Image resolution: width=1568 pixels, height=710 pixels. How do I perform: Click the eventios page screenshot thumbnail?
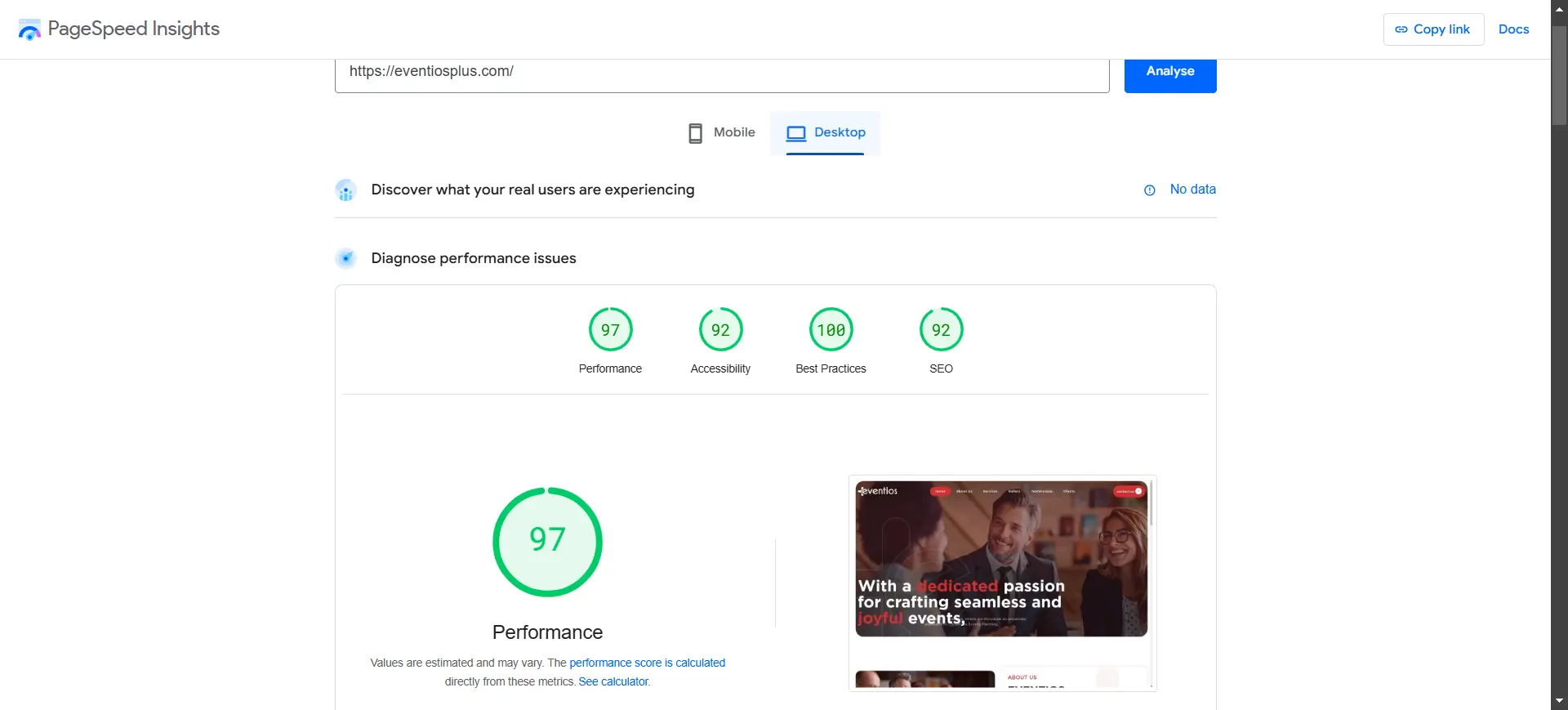(1003, 583)
